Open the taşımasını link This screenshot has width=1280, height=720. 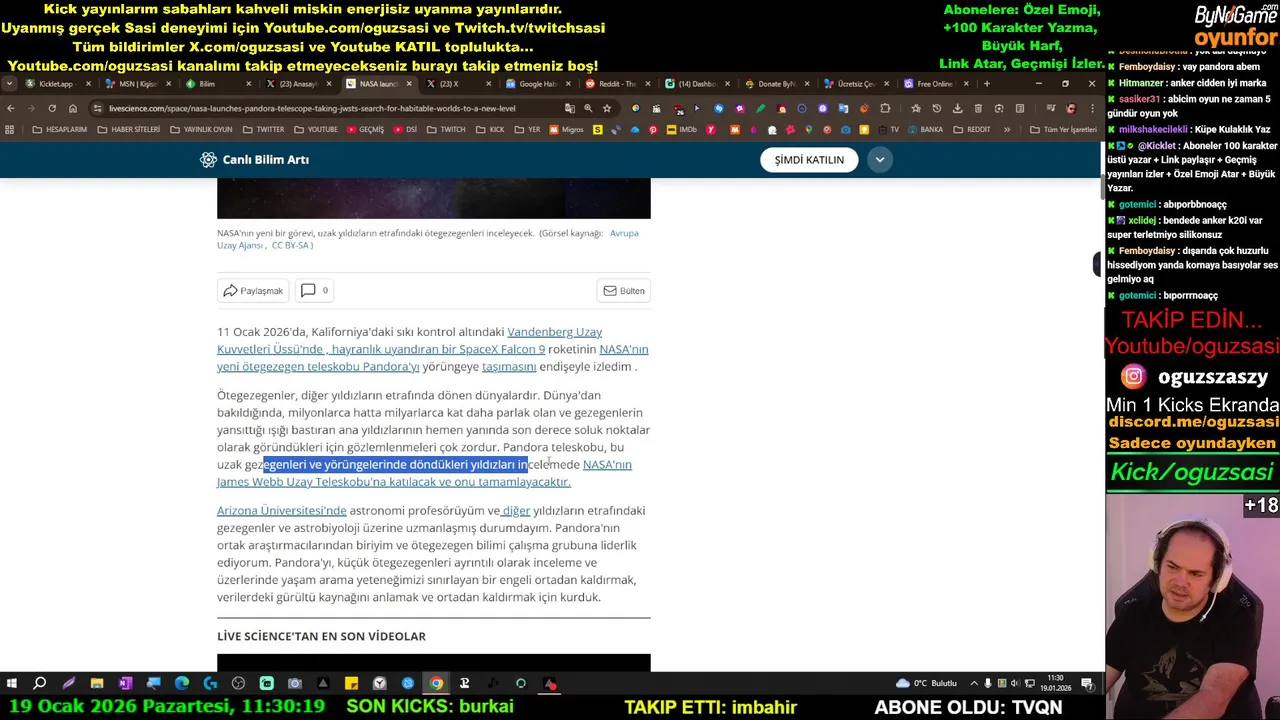coord(509,367)
